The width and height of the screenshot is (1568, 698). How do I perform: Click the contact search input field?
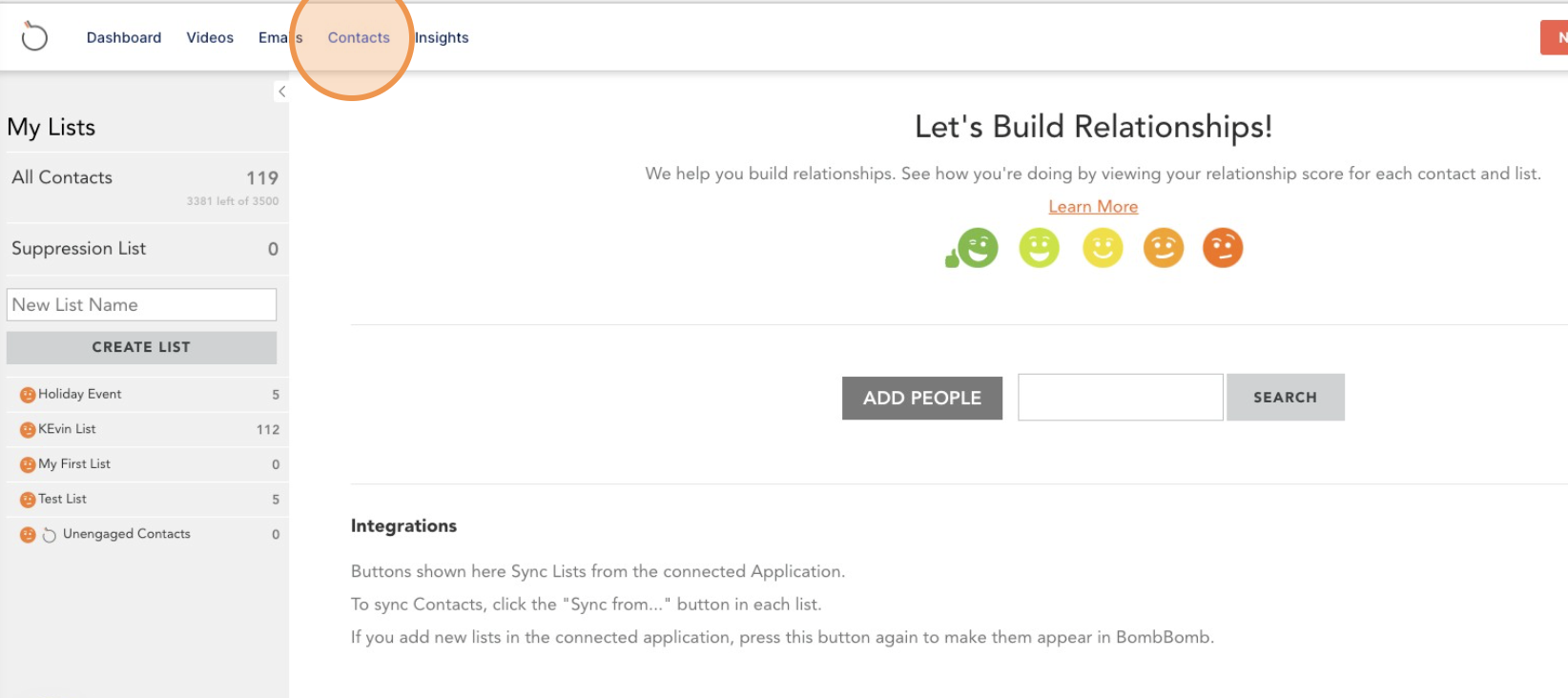point(1121,397)
